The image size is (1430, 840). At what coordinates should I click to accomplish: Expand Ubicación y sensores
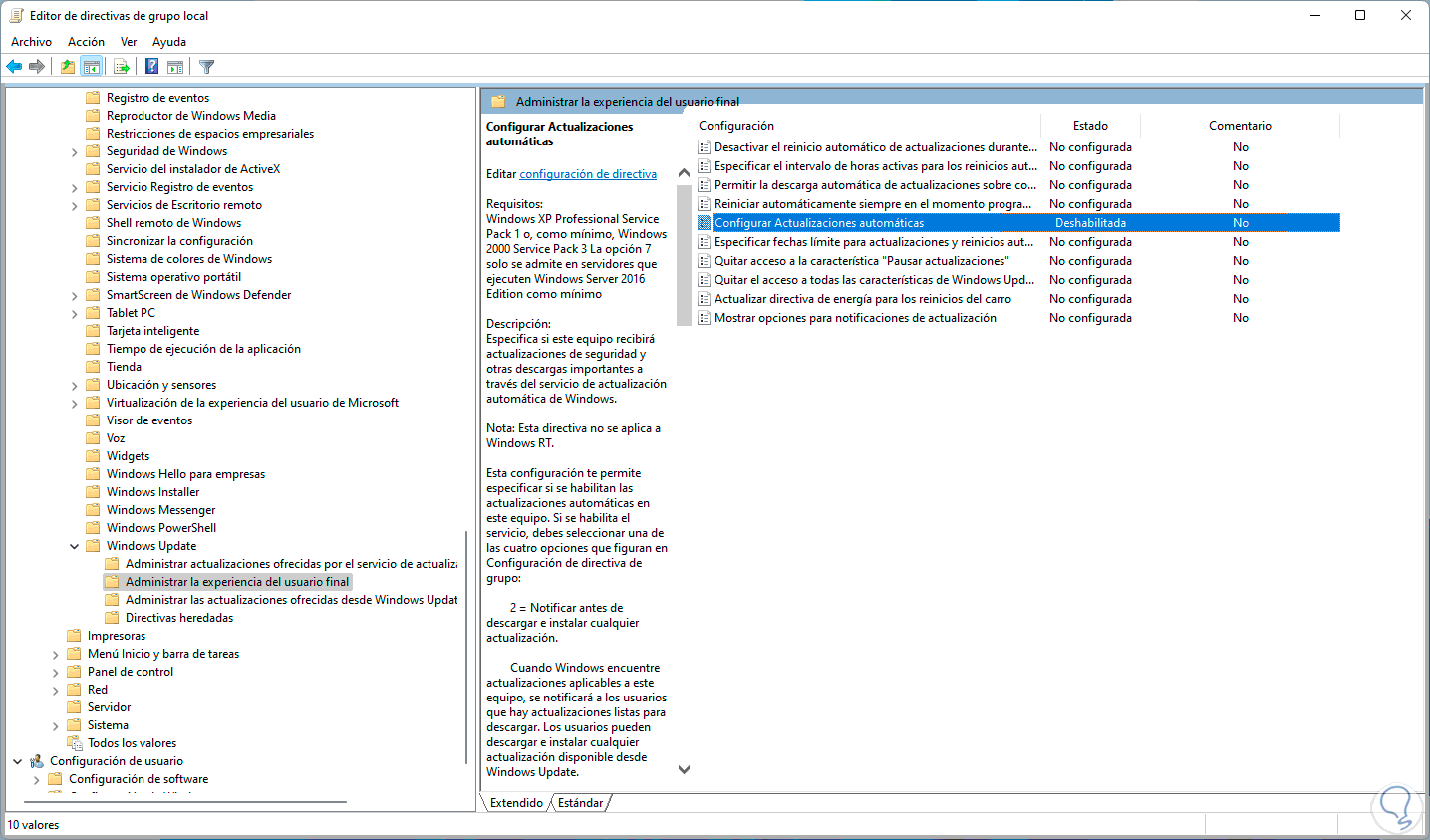click(75, 385)
